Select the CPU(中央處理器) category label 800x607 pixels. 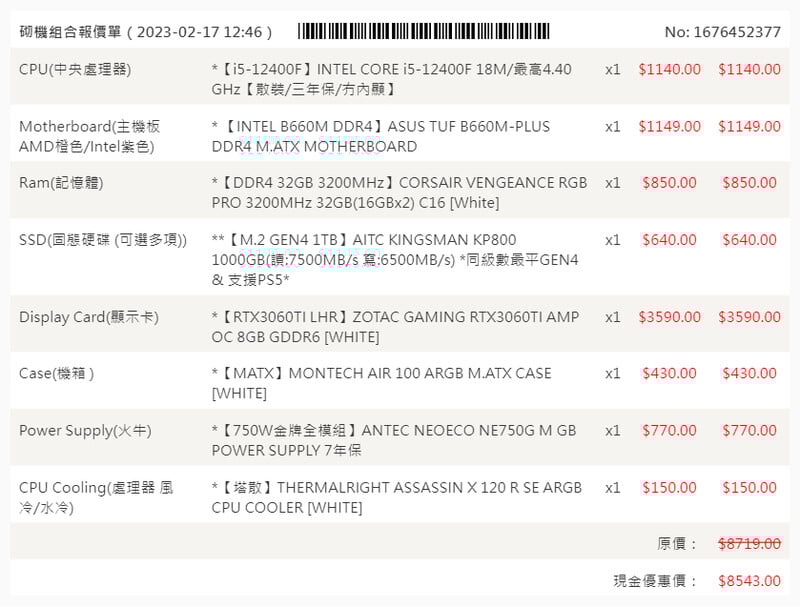coord(75,70)
